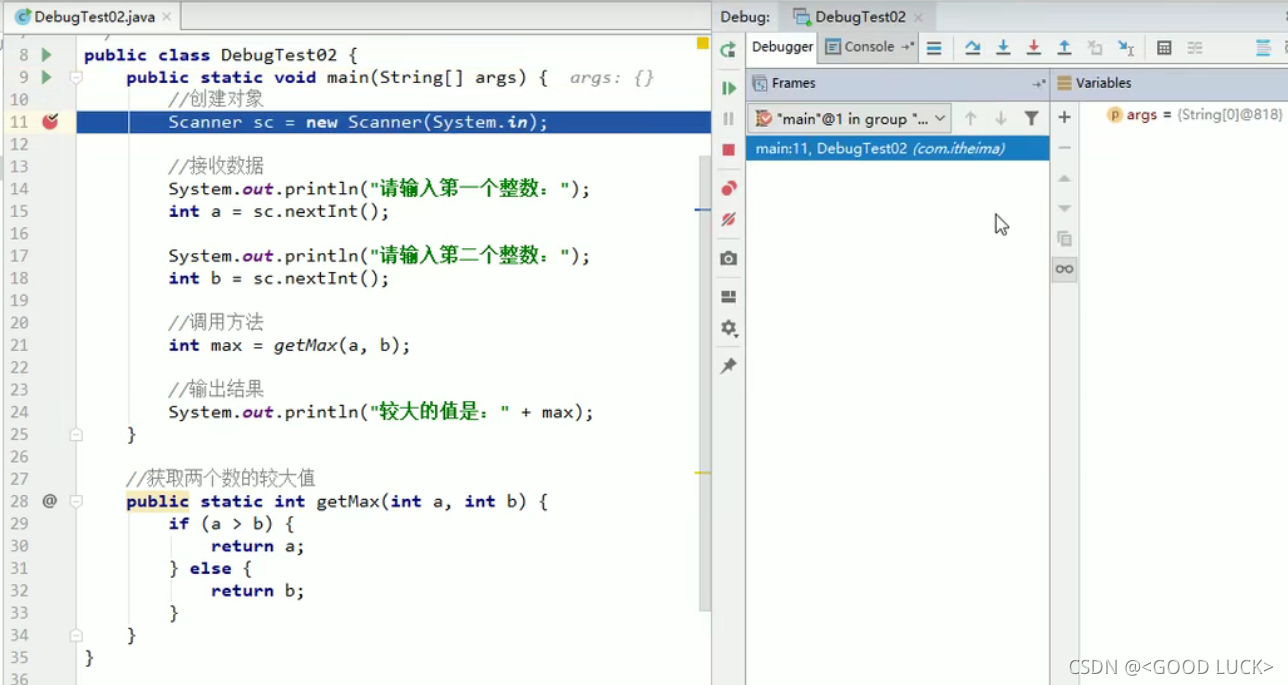Run the class from line 8 gutter arrow
This screenshot has width=1288, height=685.
46,55
